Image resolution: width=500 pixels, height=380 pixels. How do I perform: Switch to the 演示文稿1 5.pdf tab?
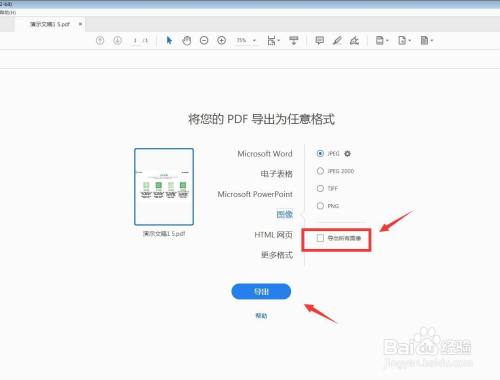[50, 24]
